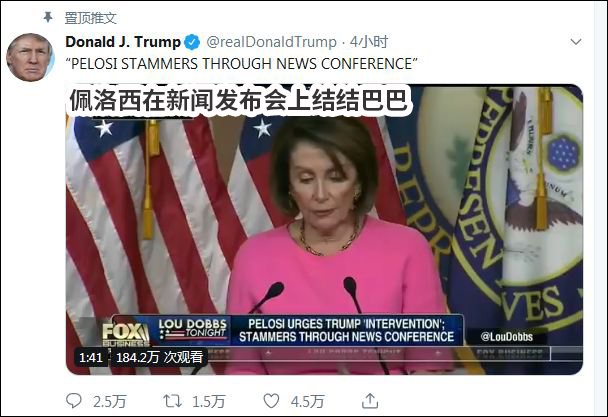Click the 4.5万 like count

pos(307,401)
